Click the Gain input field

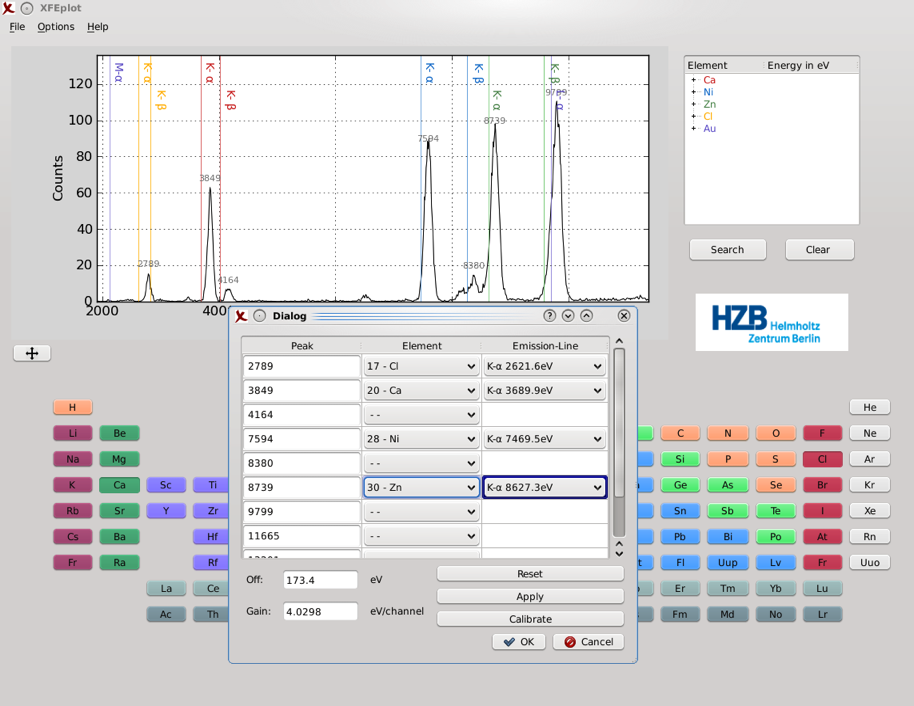[320, 611]
